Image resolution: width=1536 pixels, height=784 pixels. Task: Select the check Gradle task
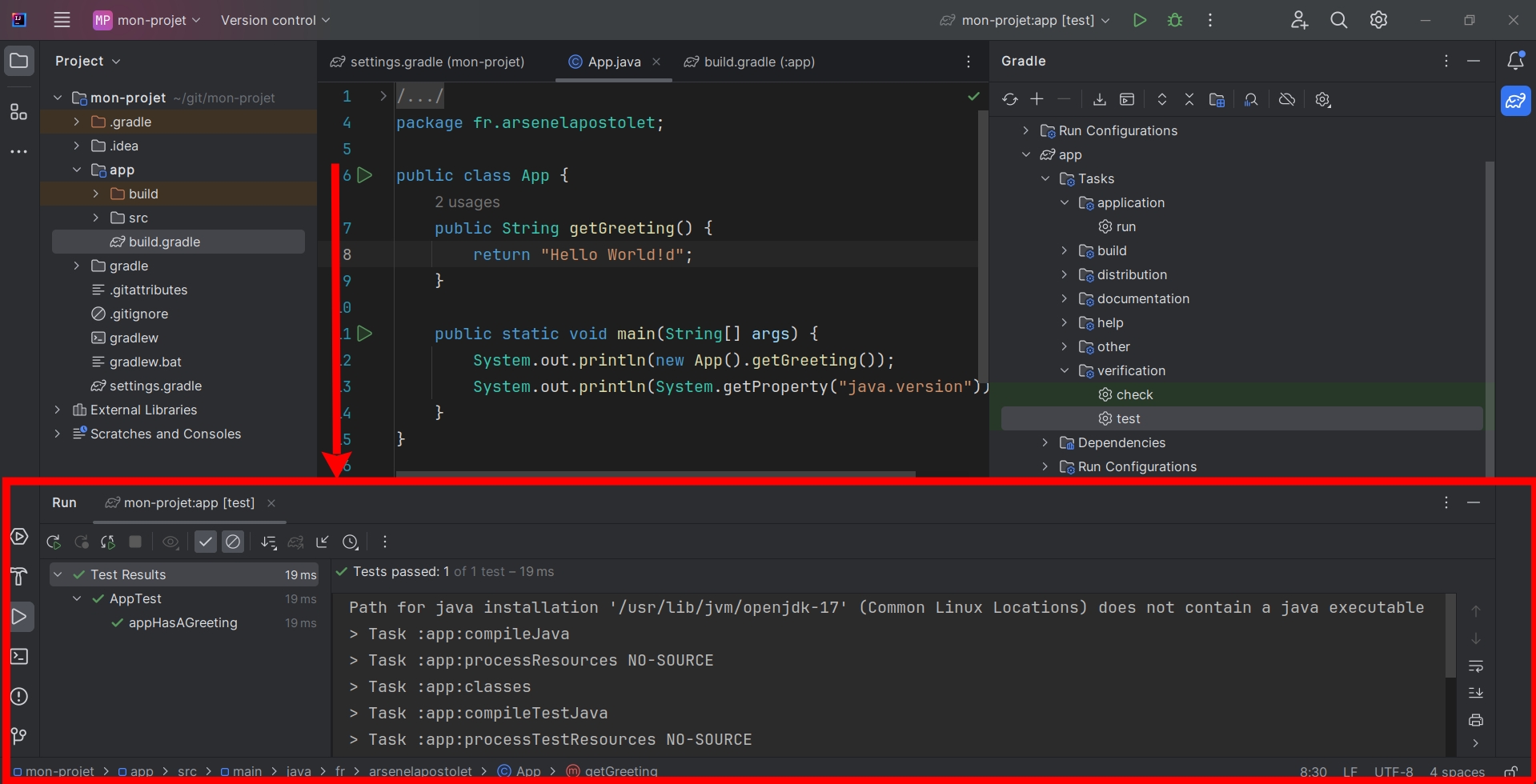(1134, 394)
